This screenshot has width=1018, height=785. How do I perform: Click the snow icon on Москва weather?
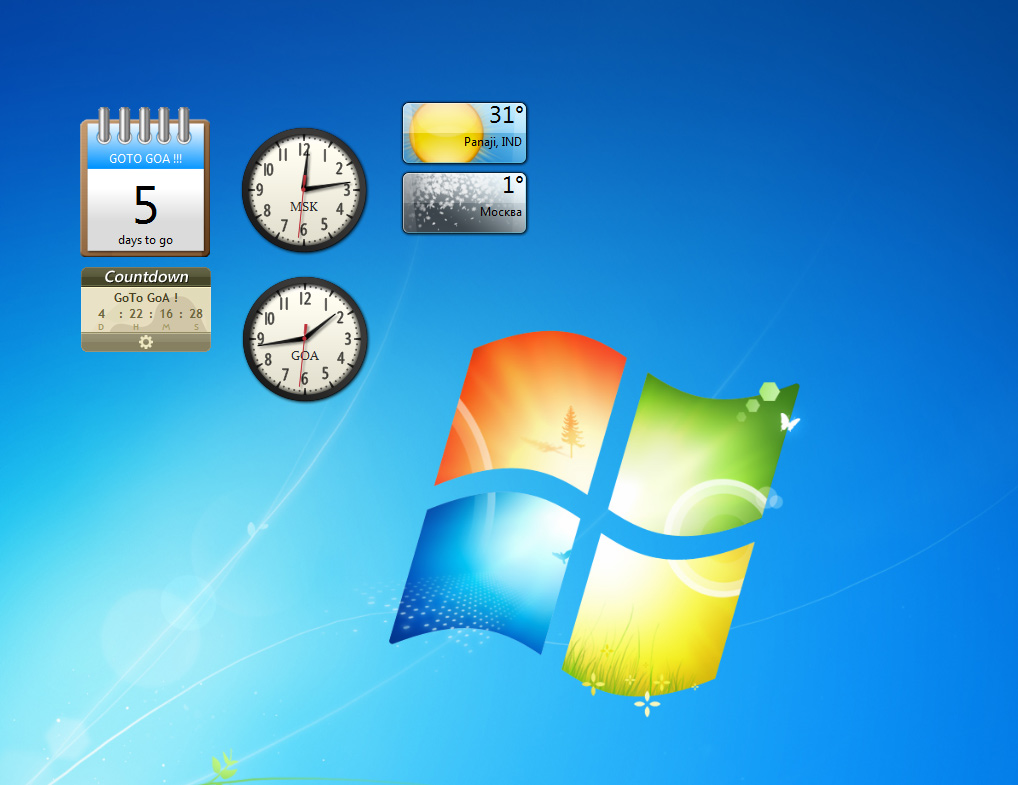coord(440,203)
